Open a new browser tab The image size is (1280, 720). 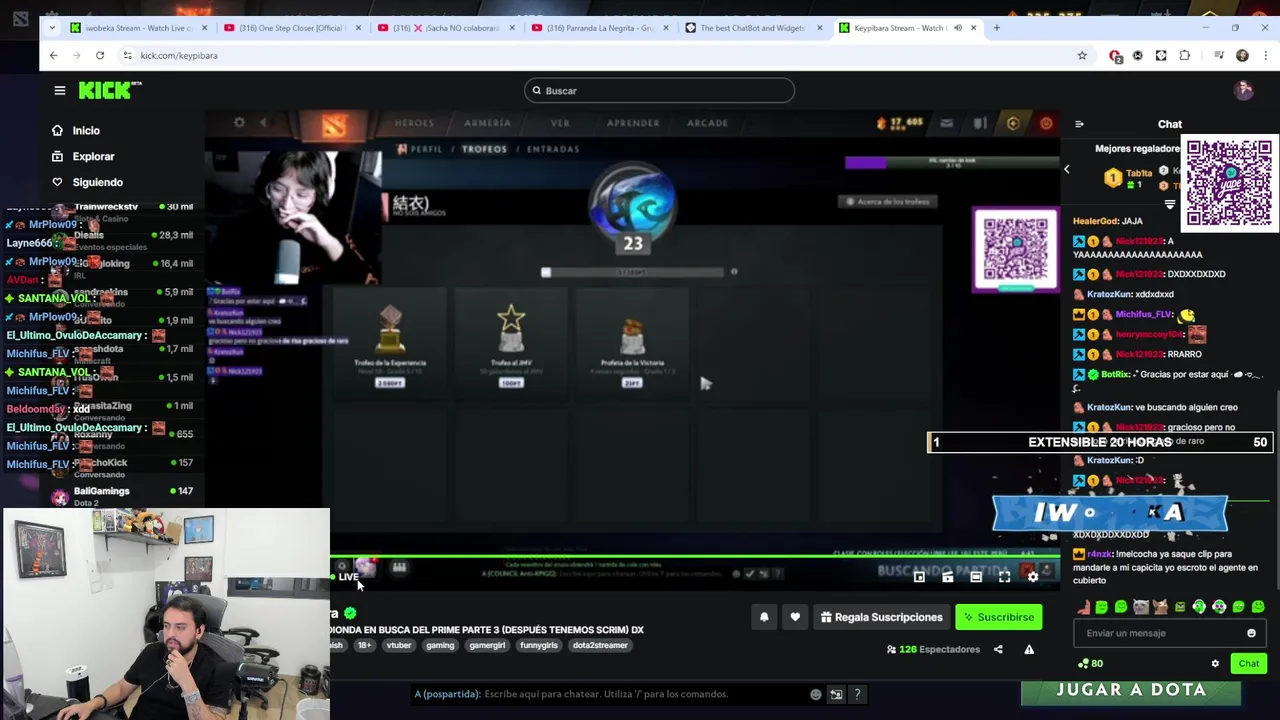coord(996,28)
